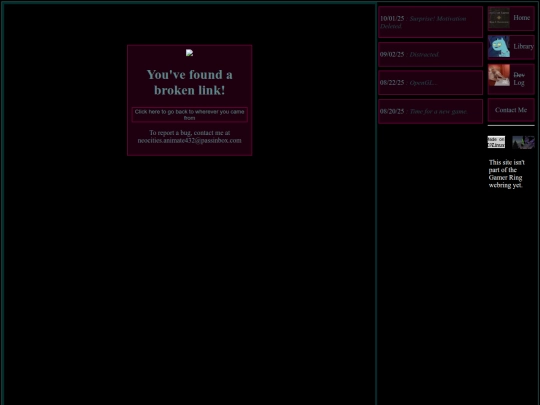Click the bug report email address
The image size is (540, 405).
[189, 141]
